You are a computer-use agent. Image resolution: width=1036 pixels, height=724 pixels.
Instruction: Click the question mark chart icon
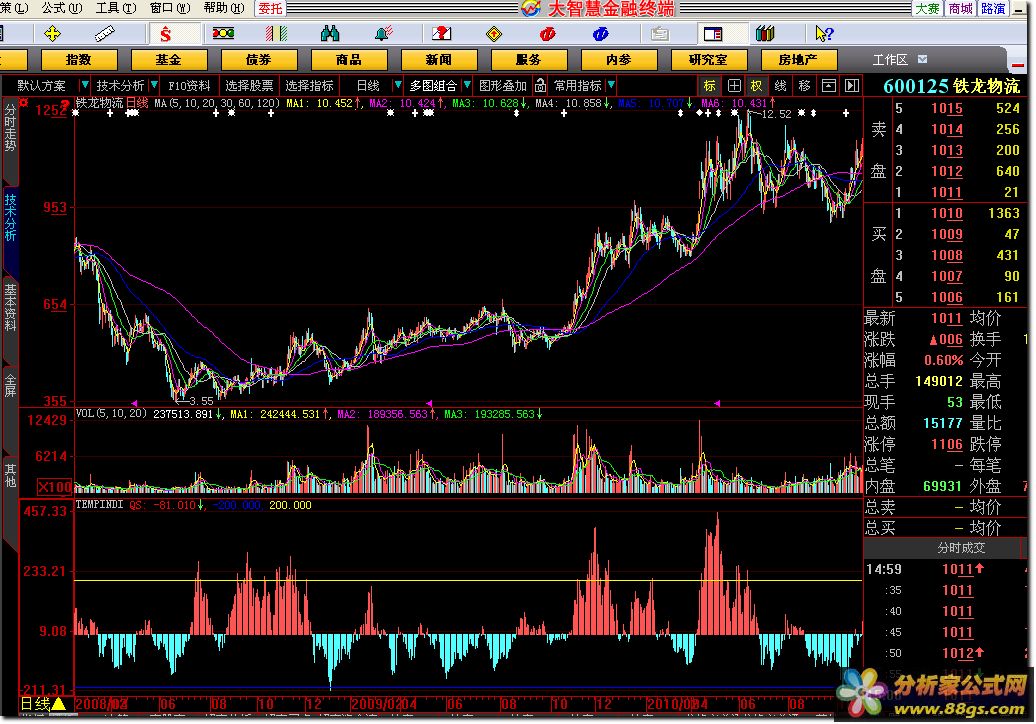(x=441, y=33)
